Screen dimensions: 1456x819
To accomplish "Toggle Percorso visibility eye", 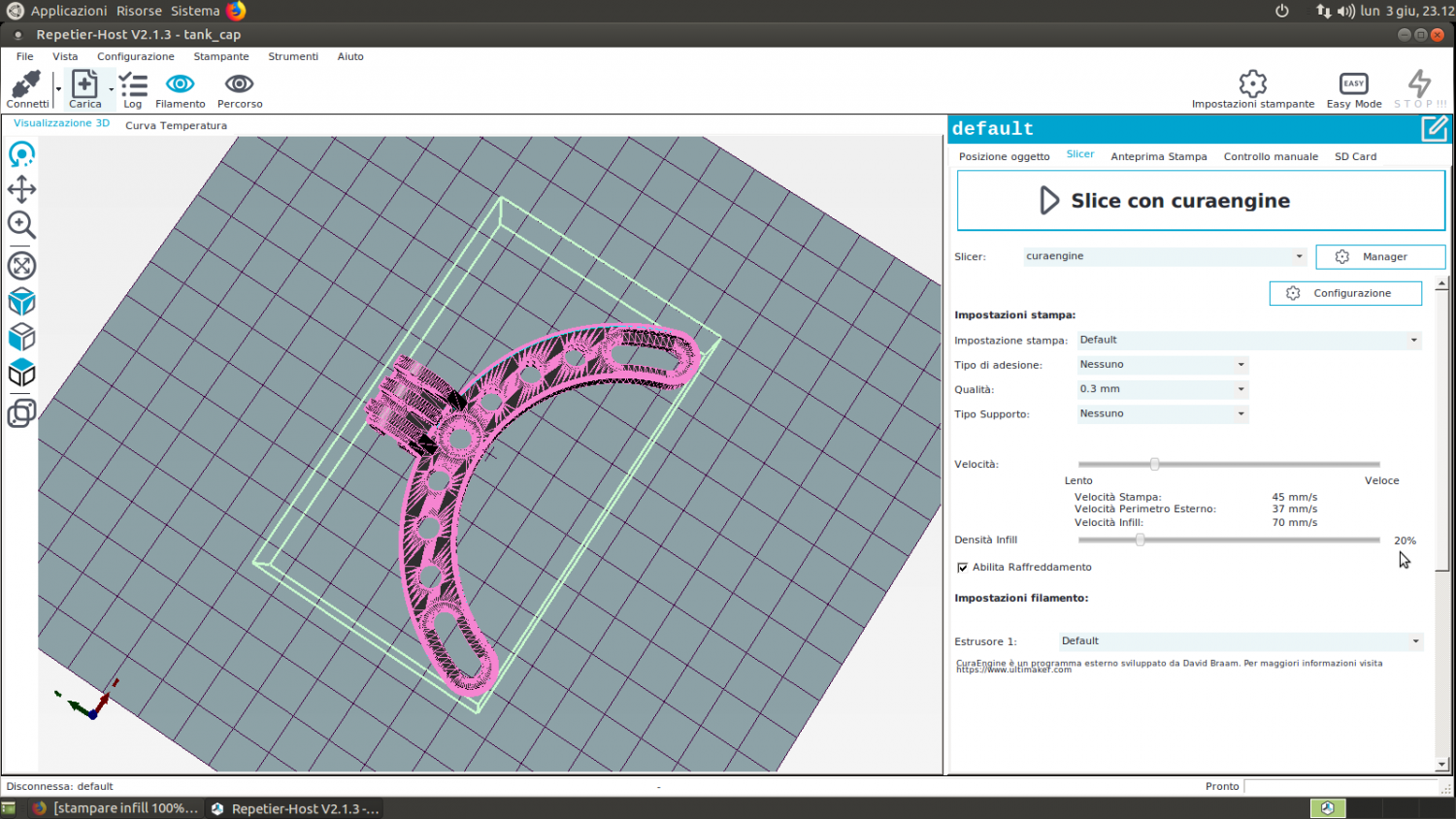I will pos(240,83).
